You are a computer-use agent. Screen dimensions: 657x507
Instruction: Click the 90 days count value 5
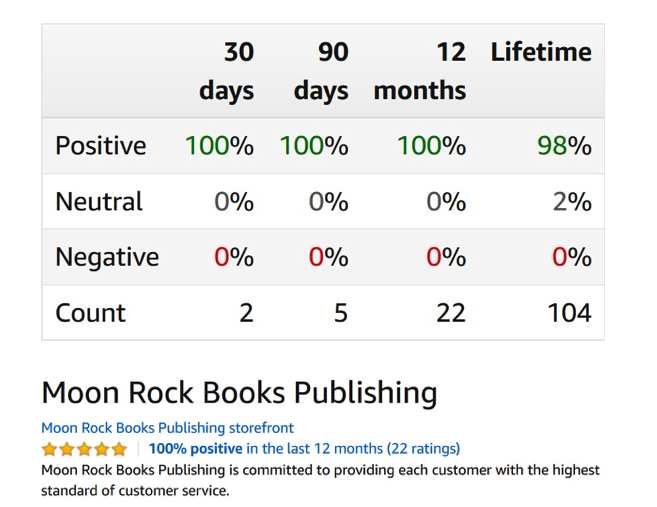pos(340,313)
